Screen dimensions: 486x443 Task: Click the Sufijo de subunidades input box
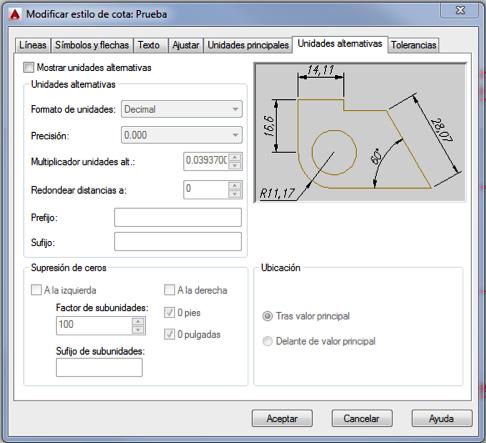99,367
